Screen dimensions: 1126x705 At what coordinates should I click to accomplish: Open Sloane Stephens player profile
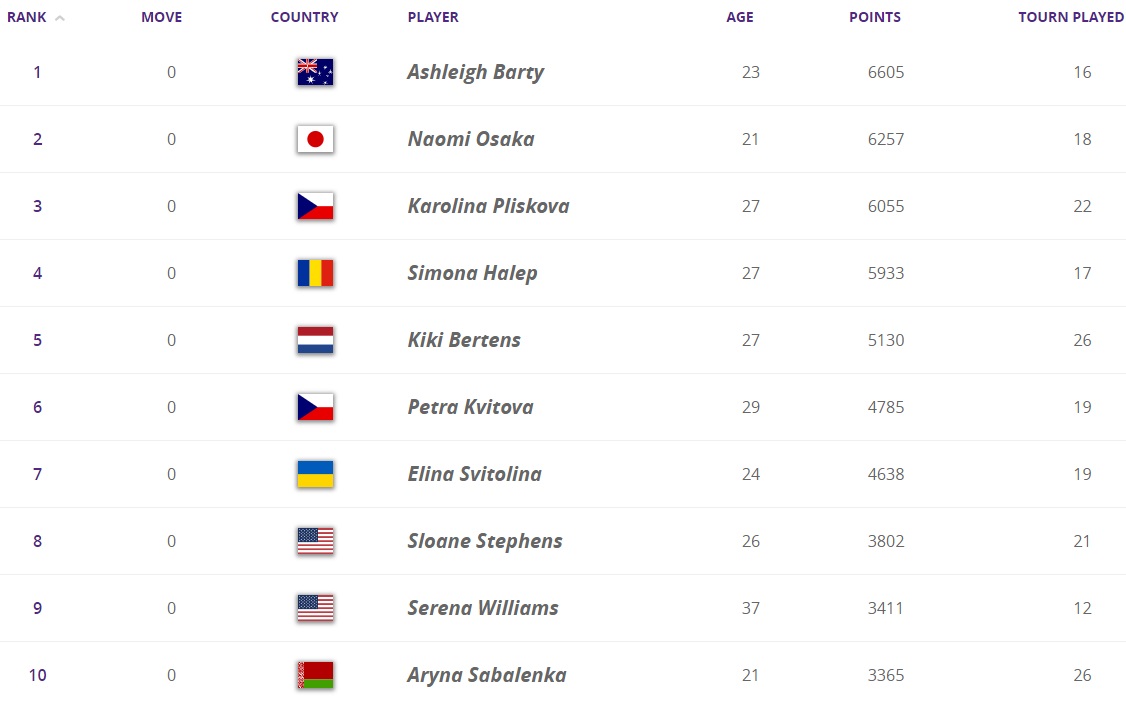(485, 541)
